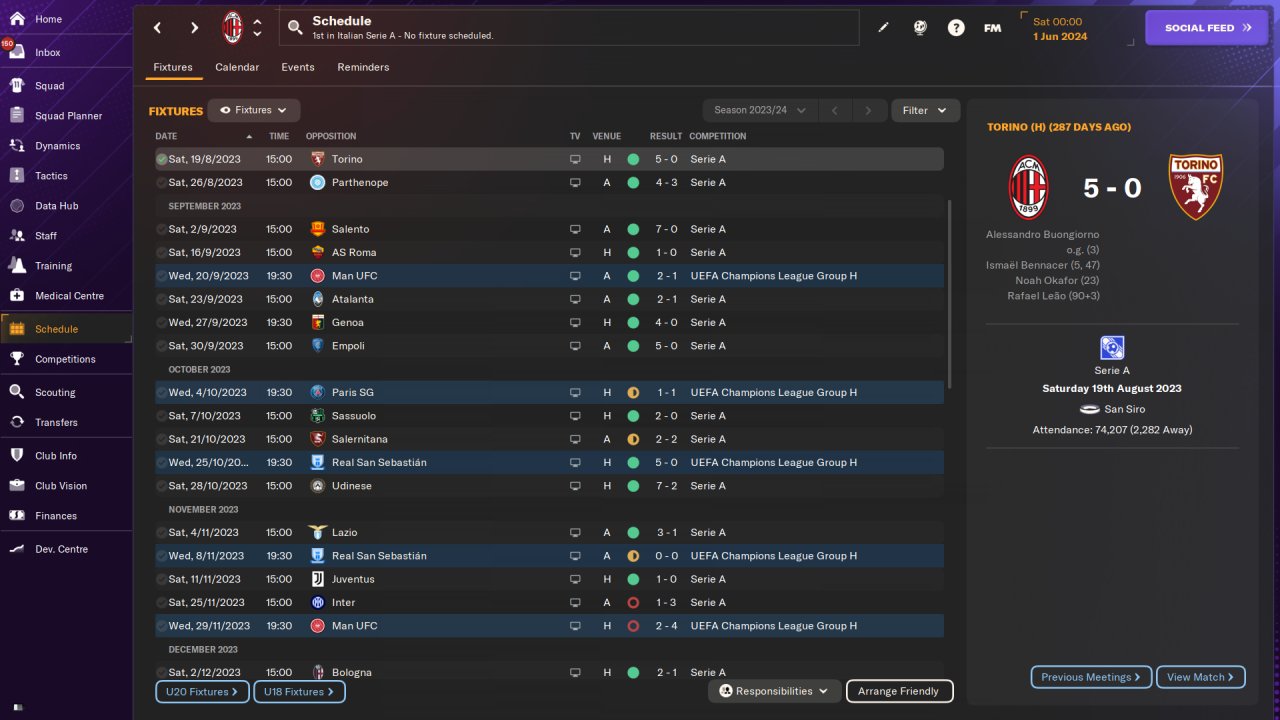Sort fixtures by the Competition column
Viewport: 1280px width, 720px height.
[x=717, y=136]
